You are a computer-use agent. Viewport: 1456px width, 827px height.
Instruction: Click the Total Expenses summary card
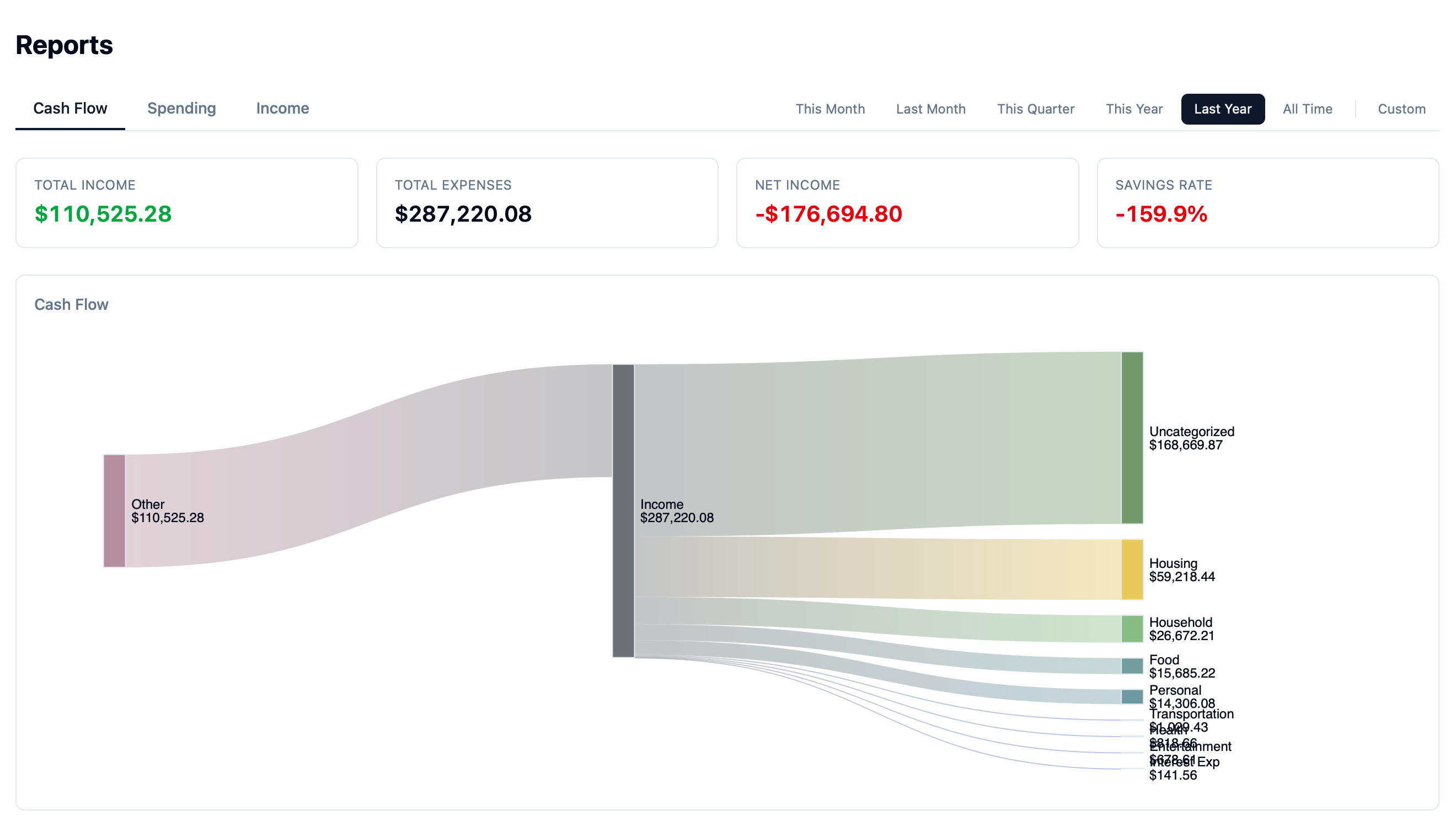pyautogui.click(x=547, y=203)
